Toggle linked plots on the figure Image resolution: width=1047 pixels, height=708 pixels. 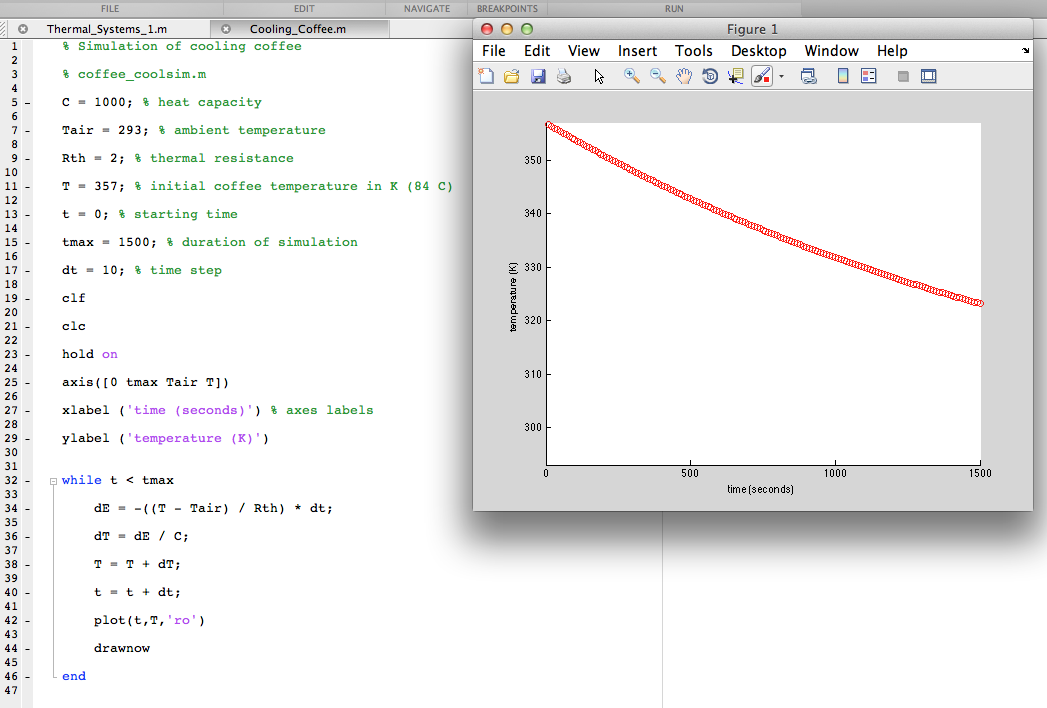coord(808,75)
